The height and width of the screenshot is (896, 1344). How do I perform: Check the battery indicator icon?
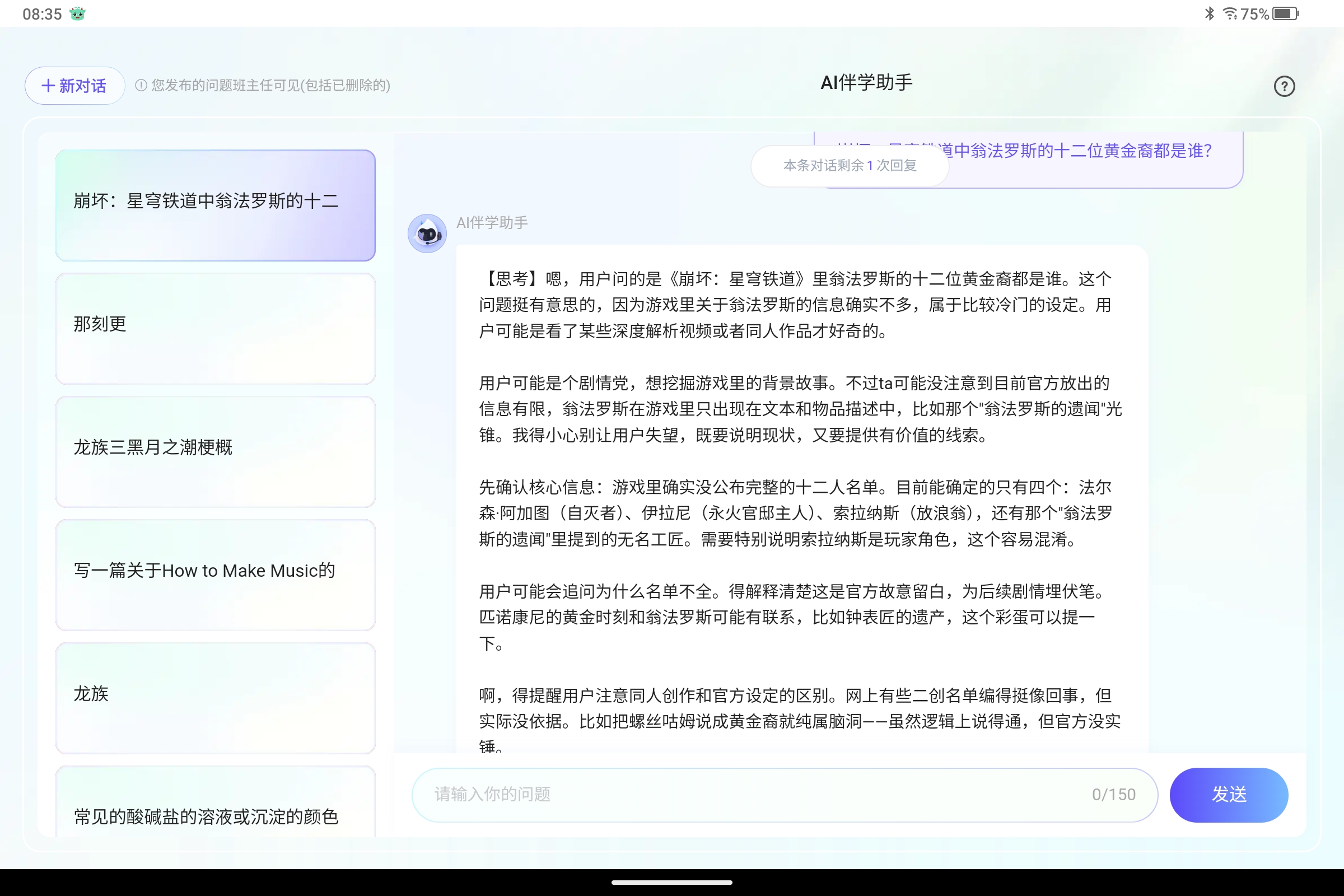tap(1286, 13)
